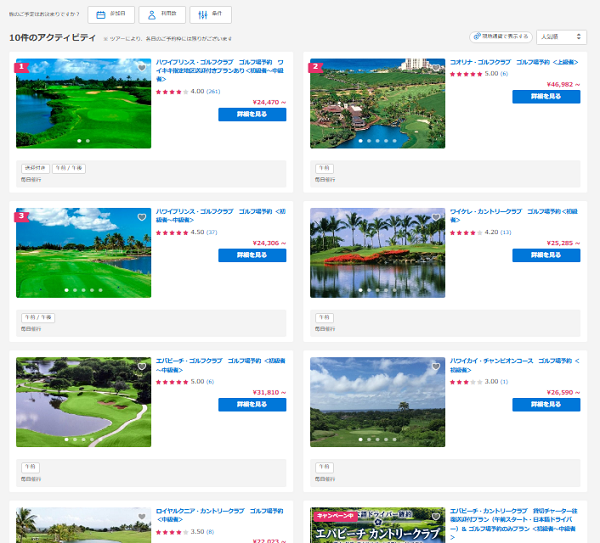Favorite the ワイケレ・カントリークラブ card heart

coord(436,217)
